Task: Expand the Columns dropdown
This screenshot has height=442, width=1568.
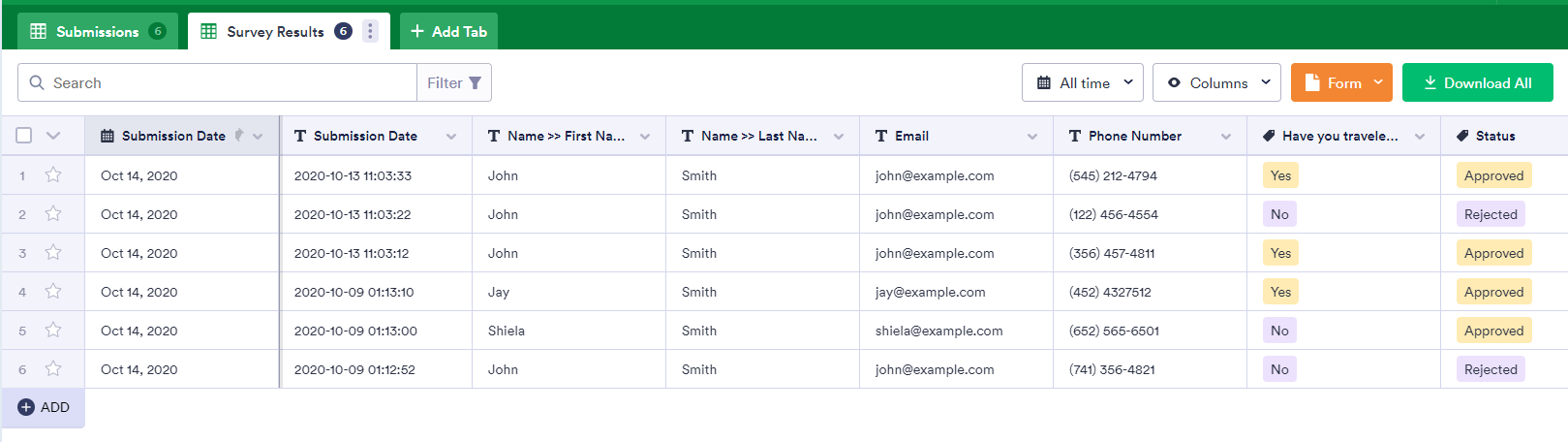Action: 1216,83
